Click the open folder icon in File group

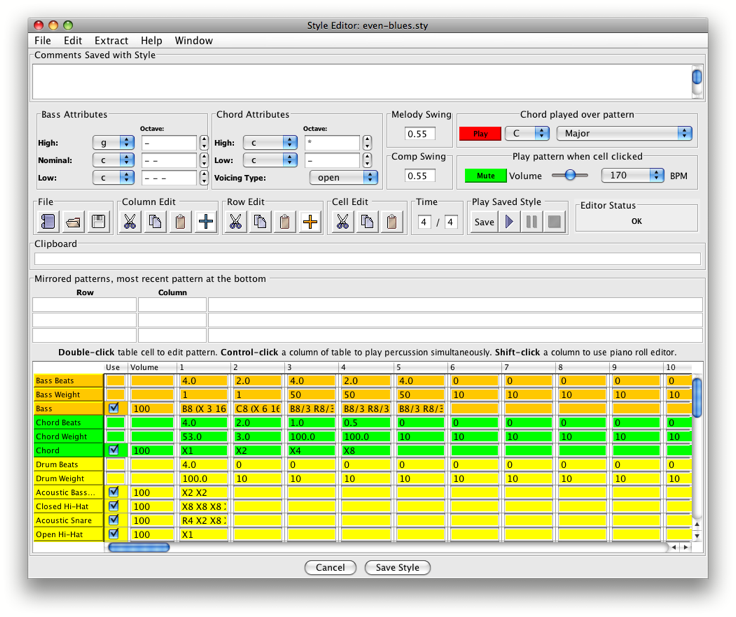click(x=73, y=222)
